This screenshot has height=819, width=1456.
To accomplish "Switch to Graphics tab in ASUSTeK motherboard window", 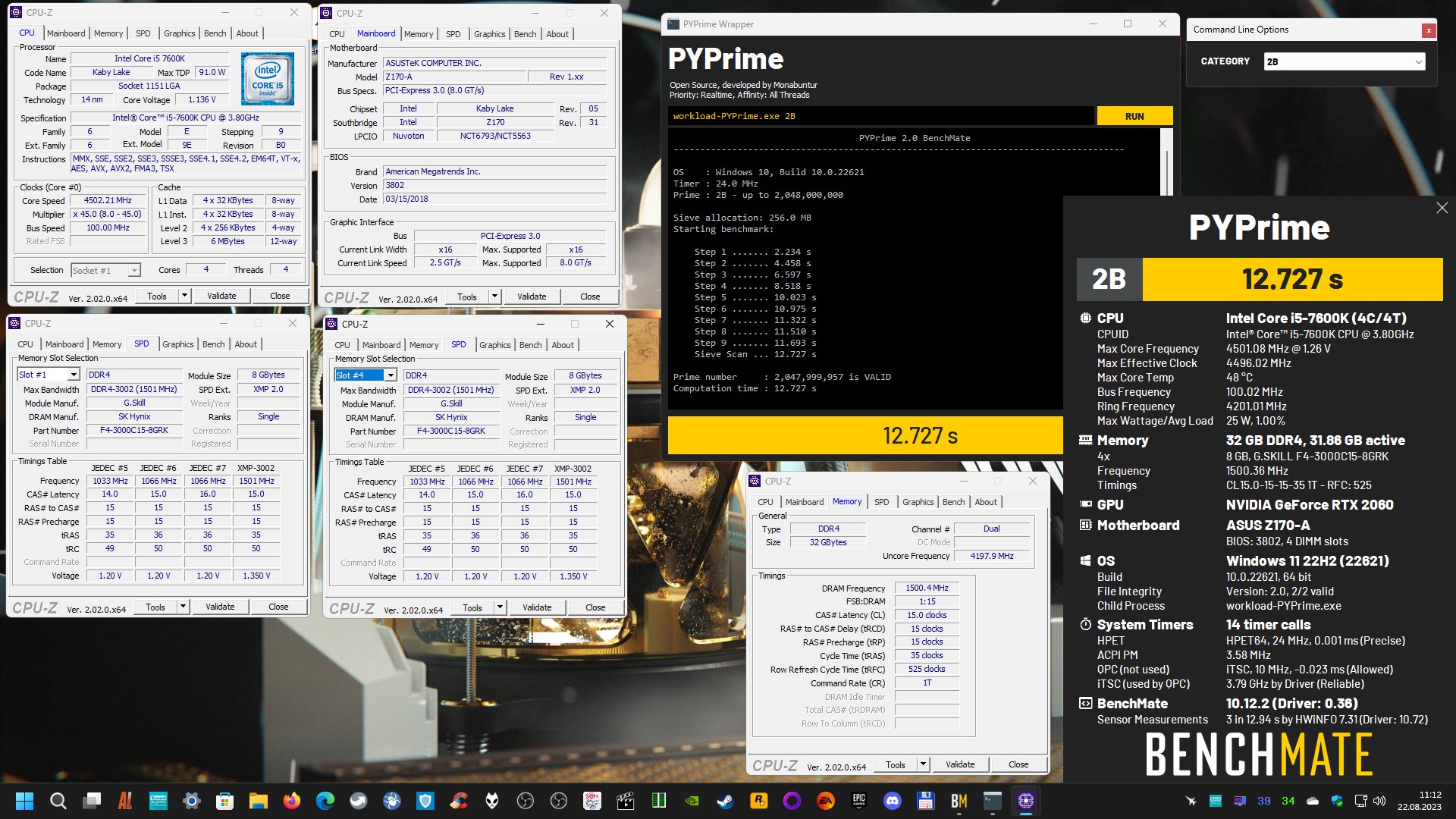I will (489, 34).
